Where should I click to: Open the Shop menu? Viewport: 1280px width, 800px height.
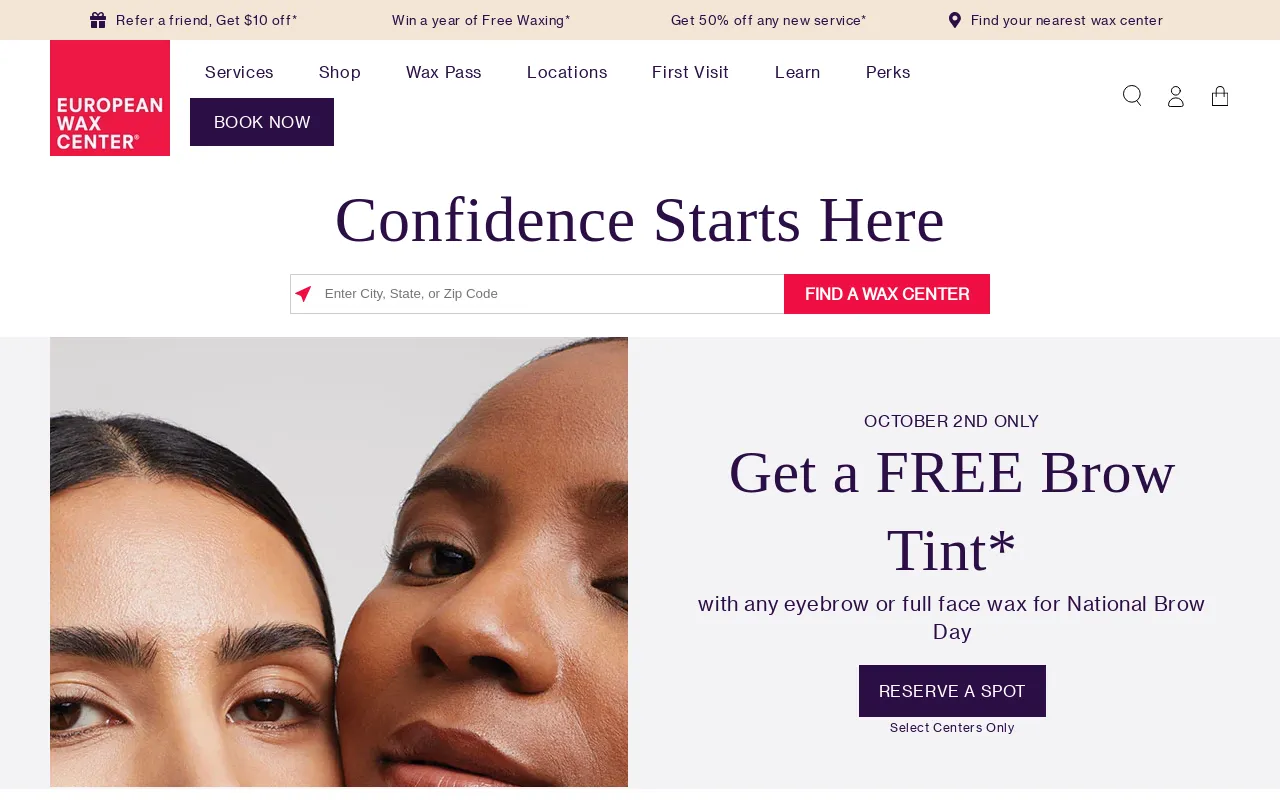tap(340, 72)
